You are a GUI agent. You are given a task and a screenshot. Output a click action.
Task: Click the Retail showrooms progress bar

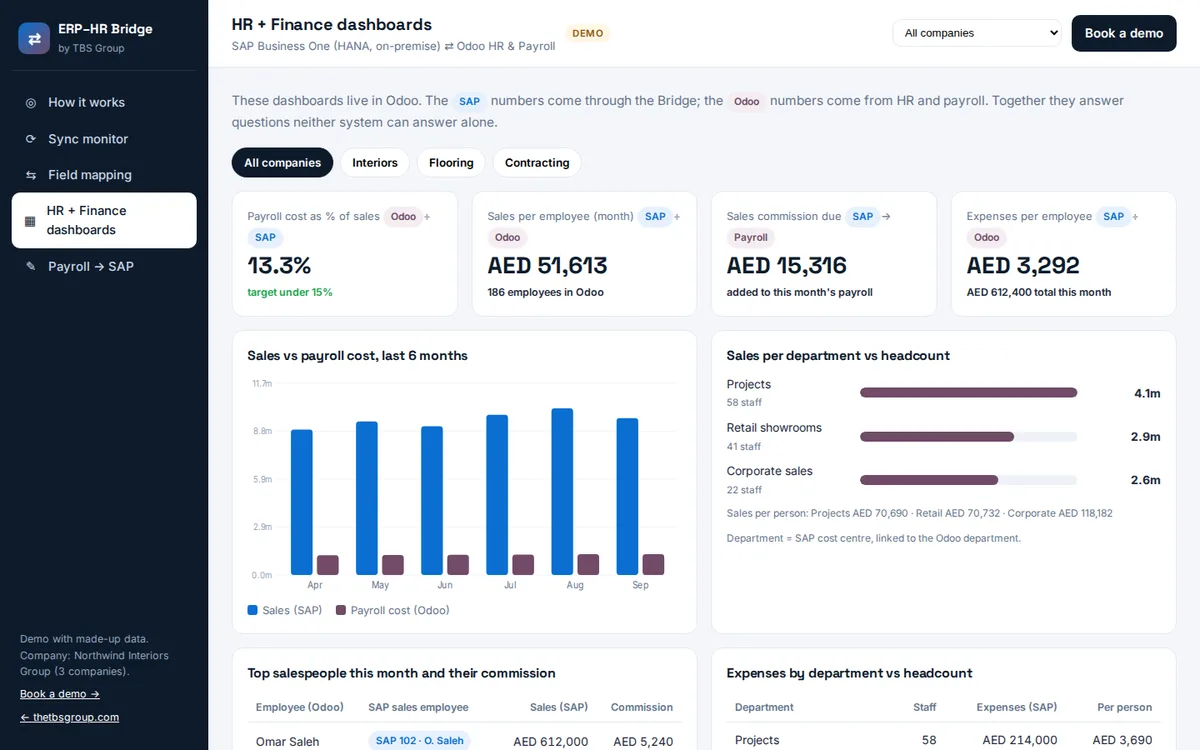point(968,437)
